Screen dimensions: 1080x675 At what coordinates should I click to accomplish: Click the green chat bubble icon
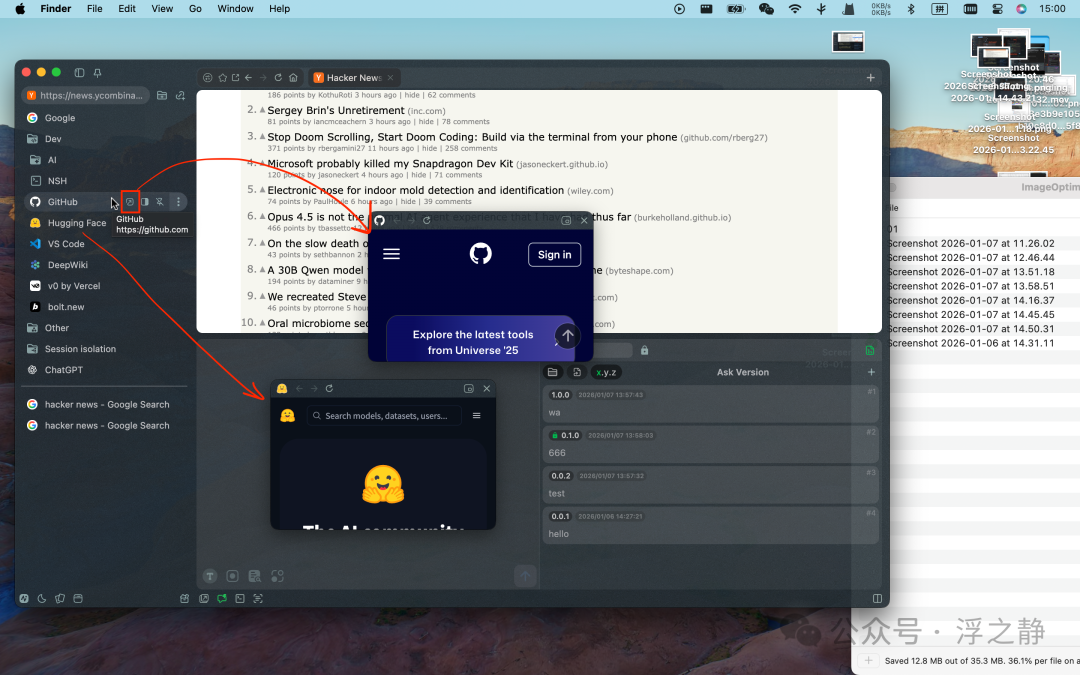222,599
